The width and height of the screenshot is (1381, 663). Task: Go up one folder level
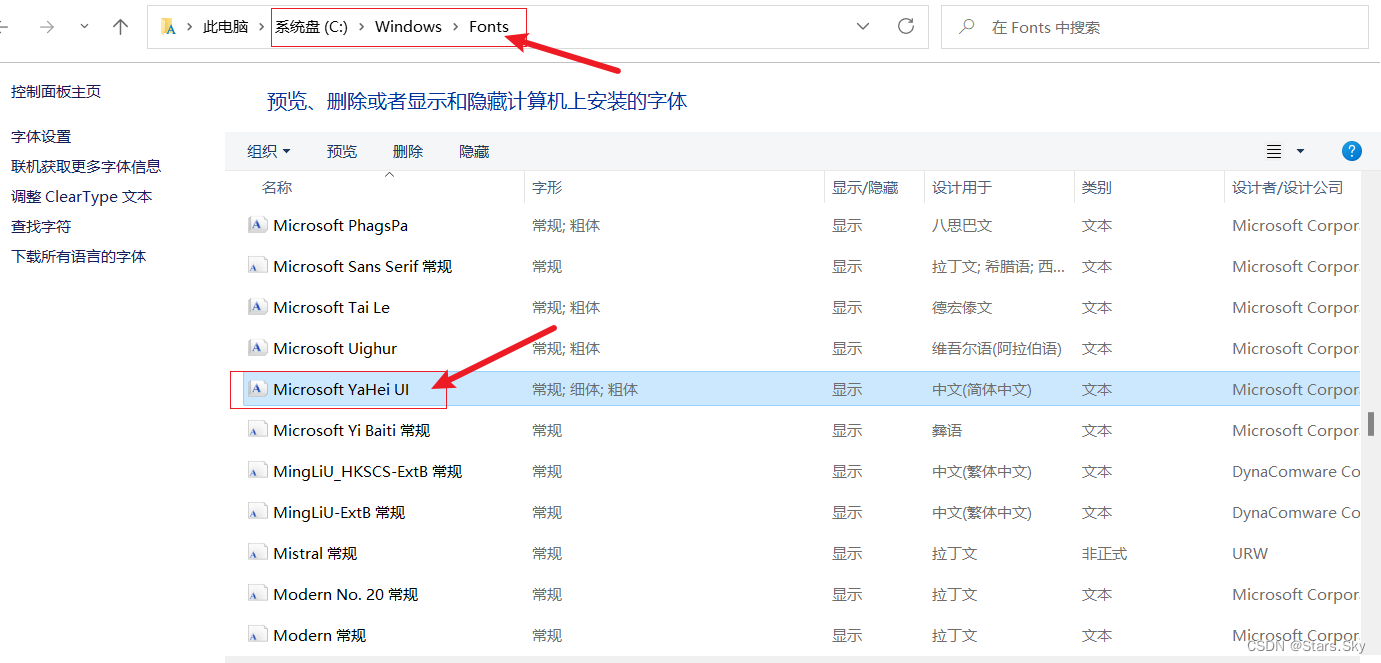click(121, 27)
